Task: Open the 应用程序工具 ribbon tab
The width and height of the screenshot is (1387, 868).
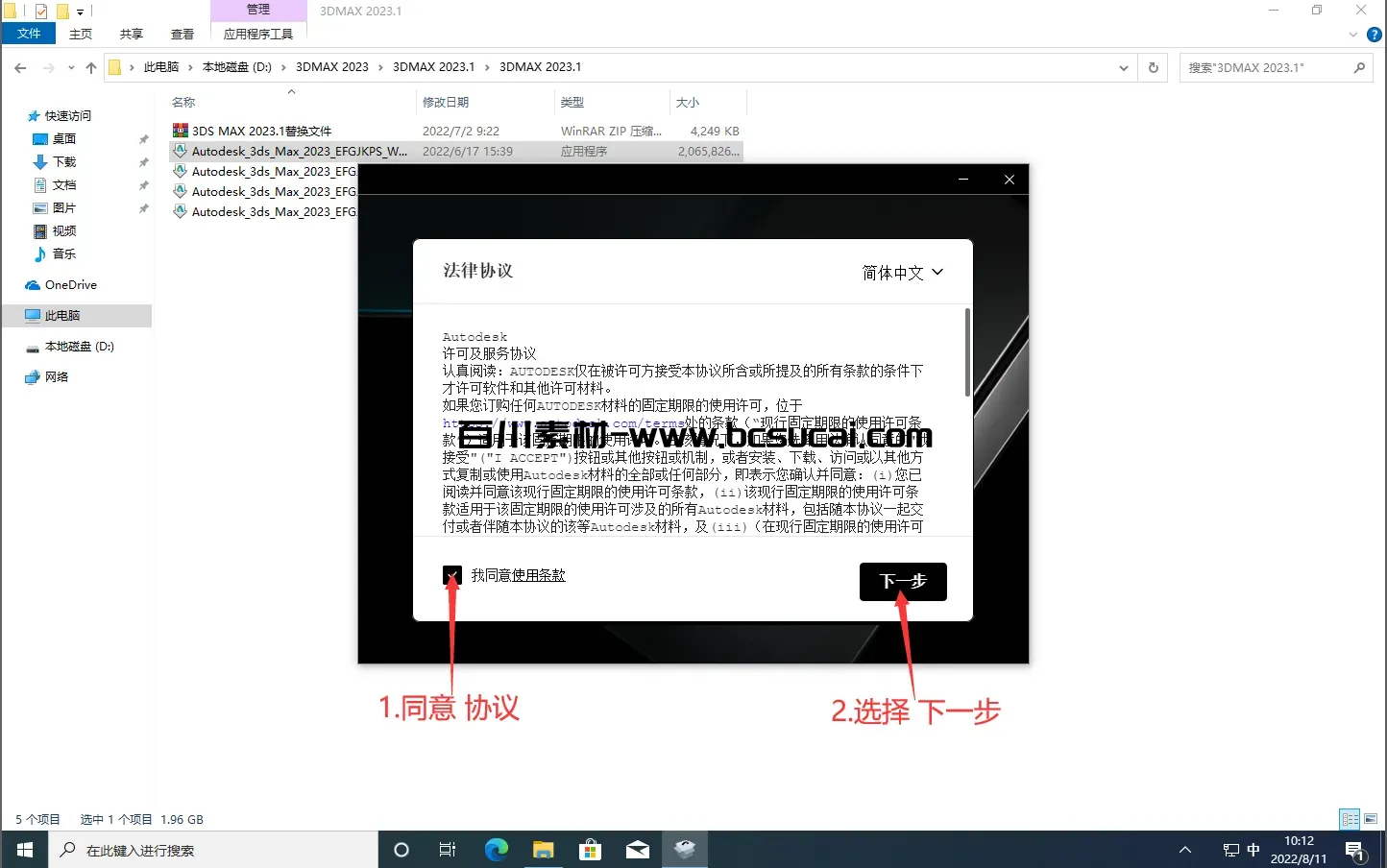Action: point(258,34)
